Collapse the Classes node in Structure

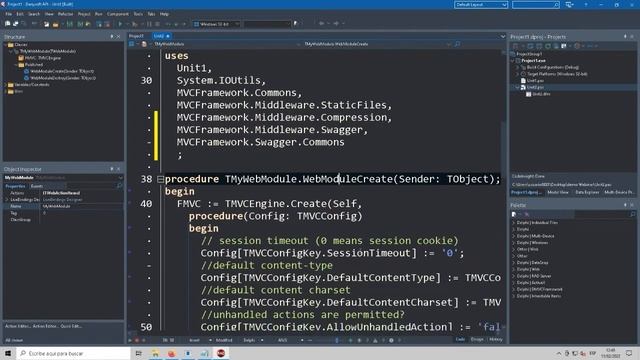pos(6,45)
